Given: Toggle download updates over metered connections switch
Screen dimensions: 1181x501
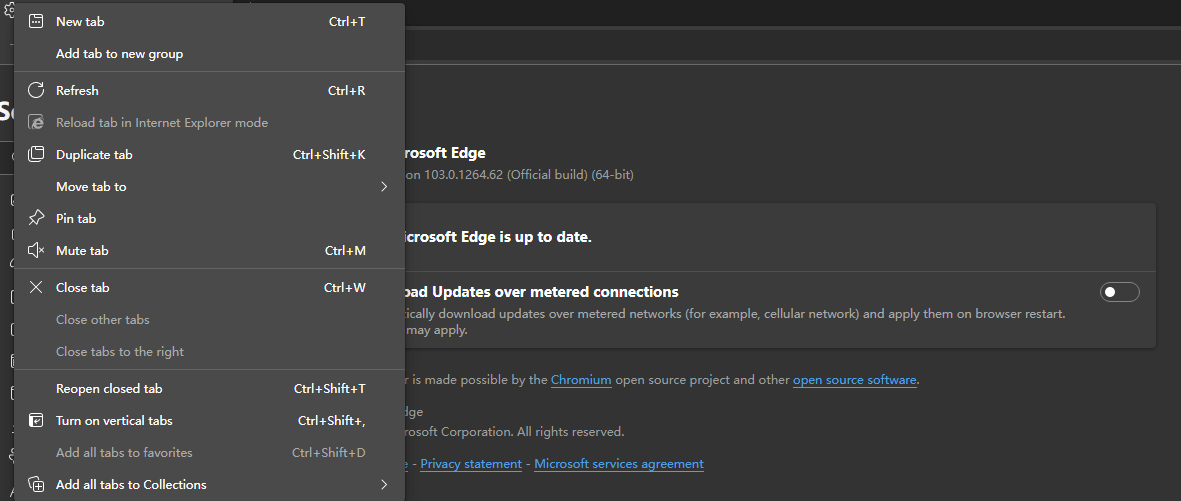Looking at the screenshot, I should point(1120,292).
